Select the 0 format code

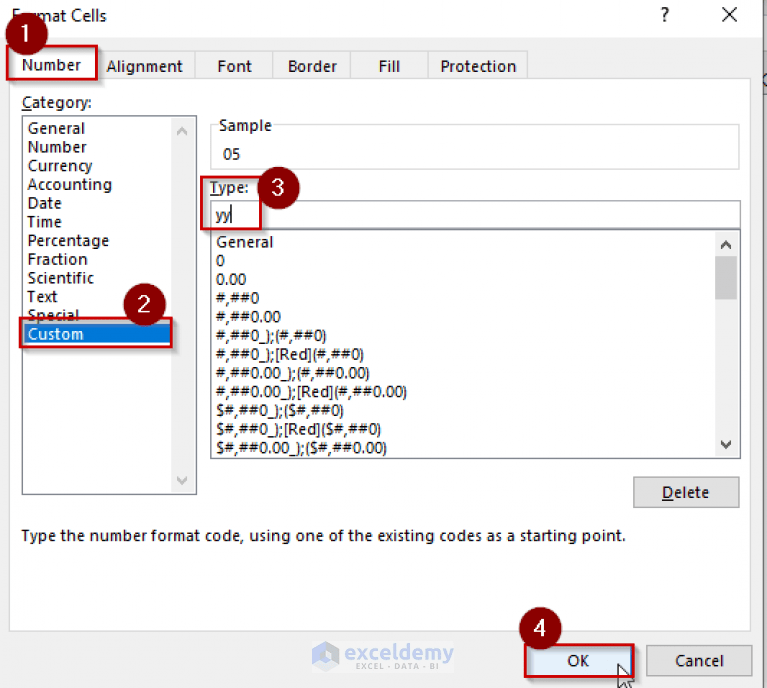pos(221,261)
